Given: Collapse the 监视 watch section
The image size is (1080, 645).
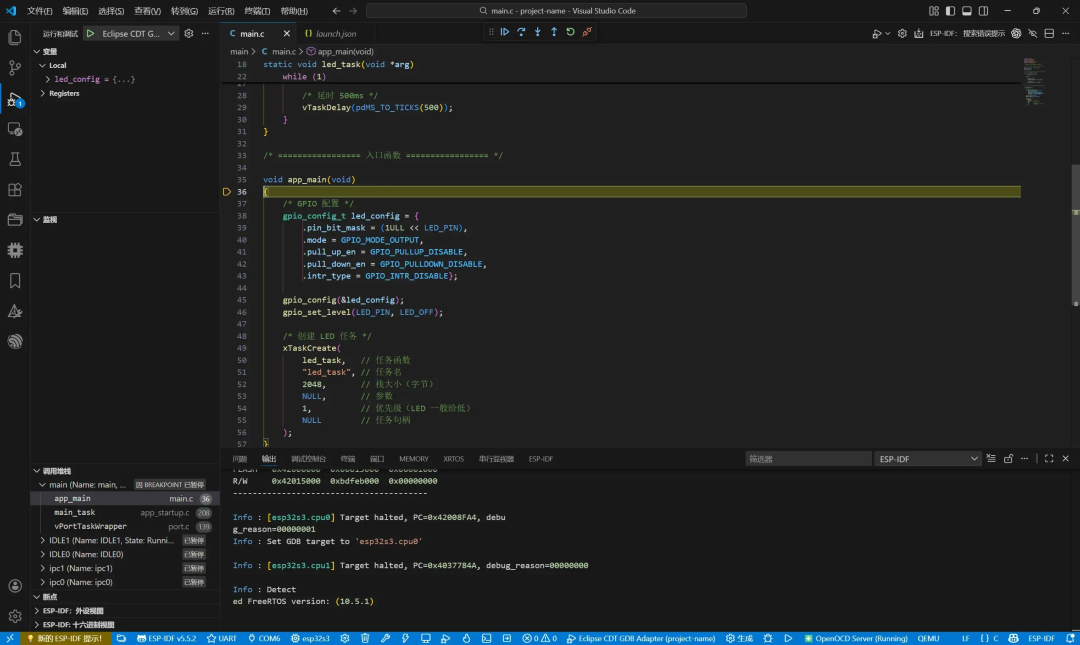Looking at the screenshot, I should [x=37, y=220].
